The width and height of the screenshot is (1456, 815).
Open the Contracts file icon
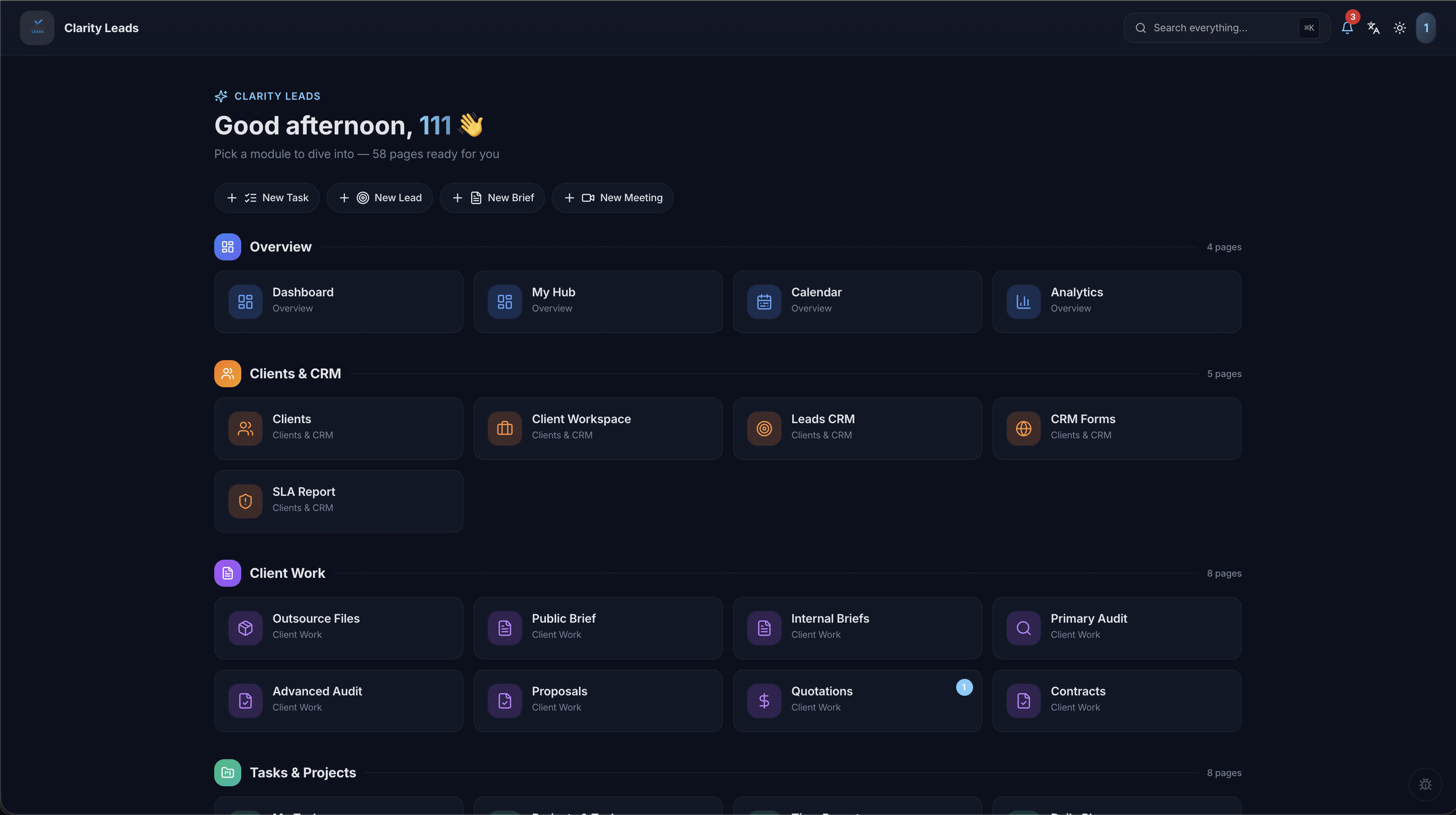coord(1024,701)
